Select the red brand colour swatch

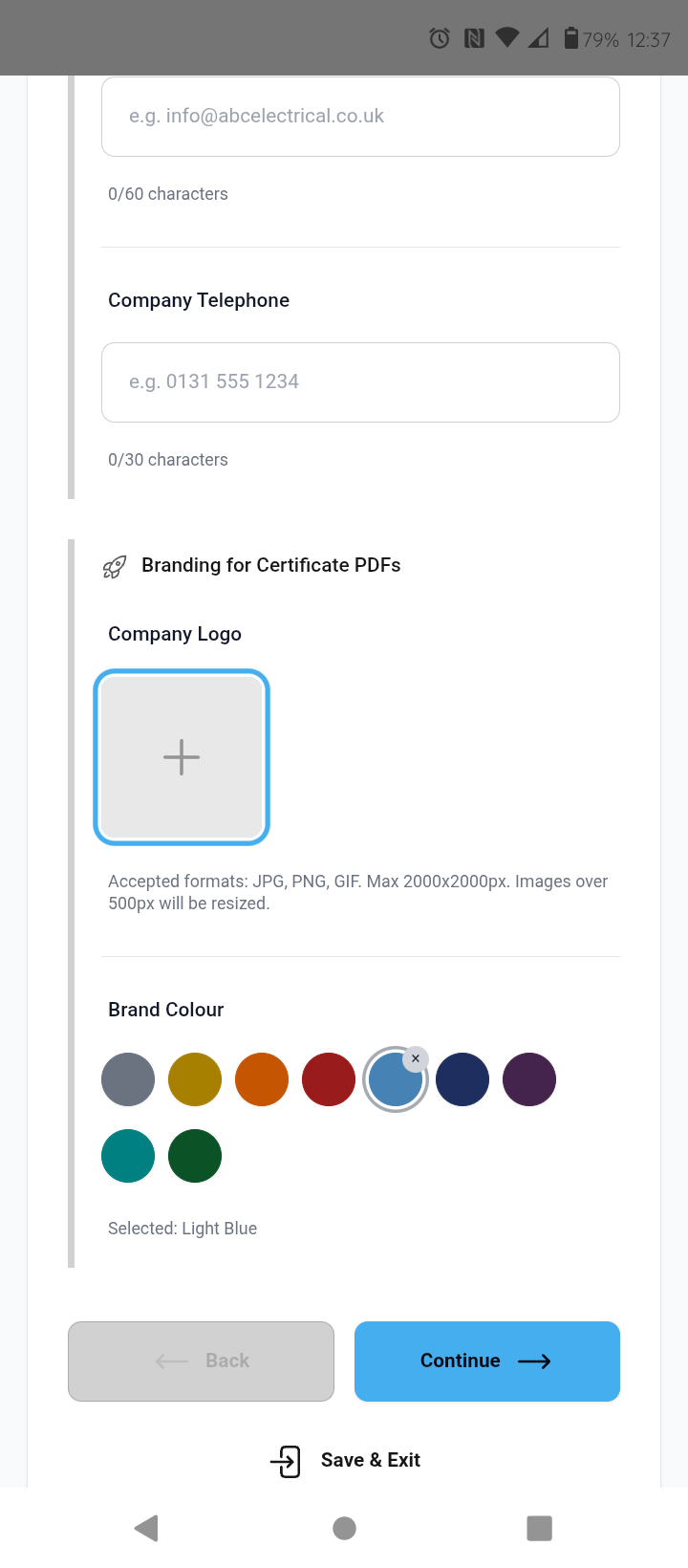pyautogui.click(x=328, y=1078)
